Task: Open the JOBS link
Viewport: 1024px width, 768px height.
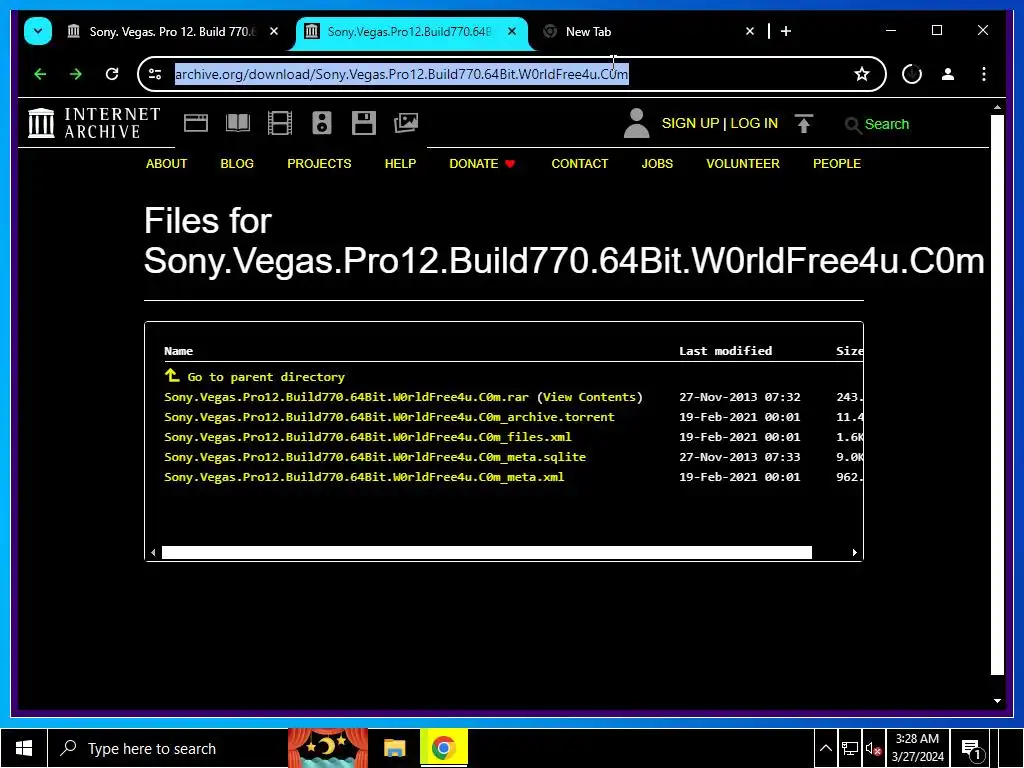Action: click(657, 164)
